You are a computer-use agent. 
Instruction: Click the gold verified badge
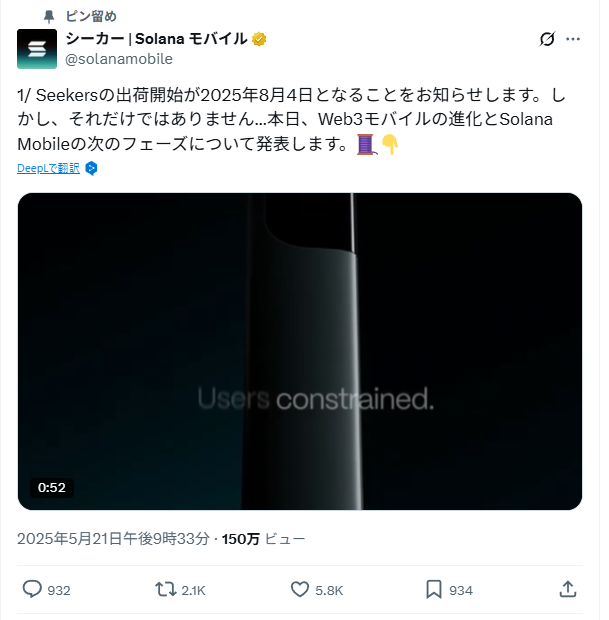coord(259,39)
